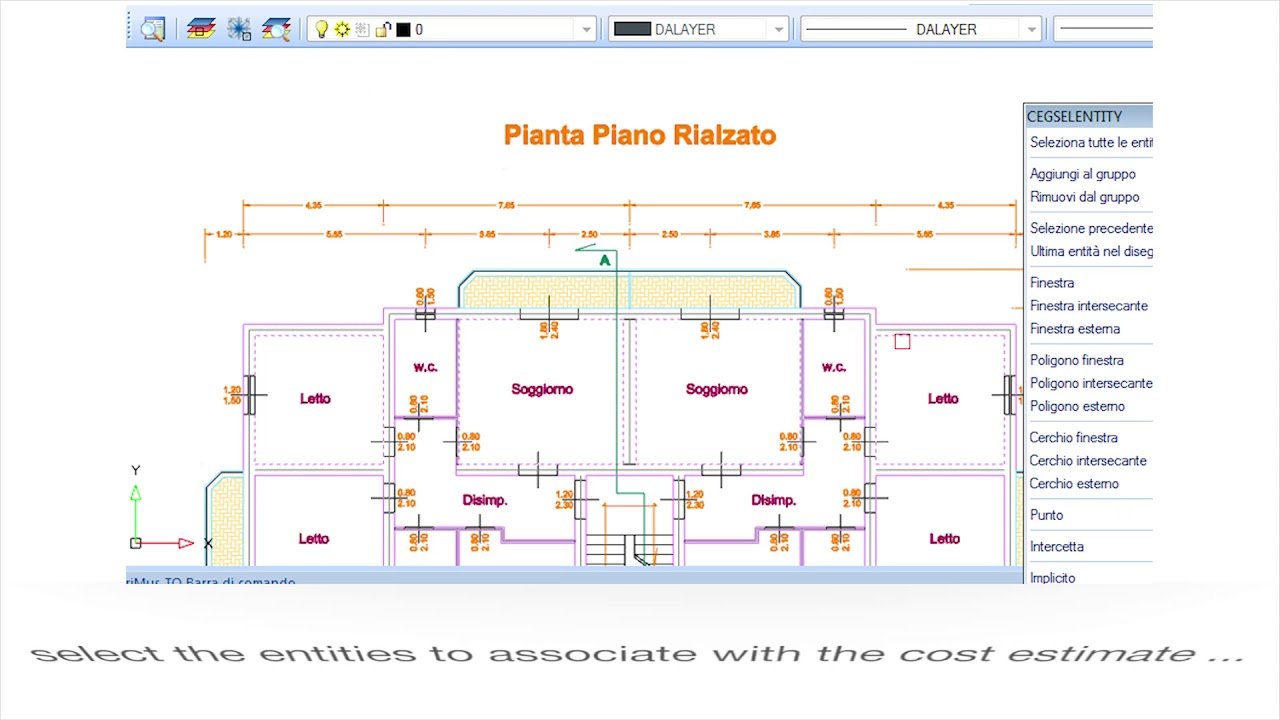Click the right Soggiorno room label

(717, 390)
